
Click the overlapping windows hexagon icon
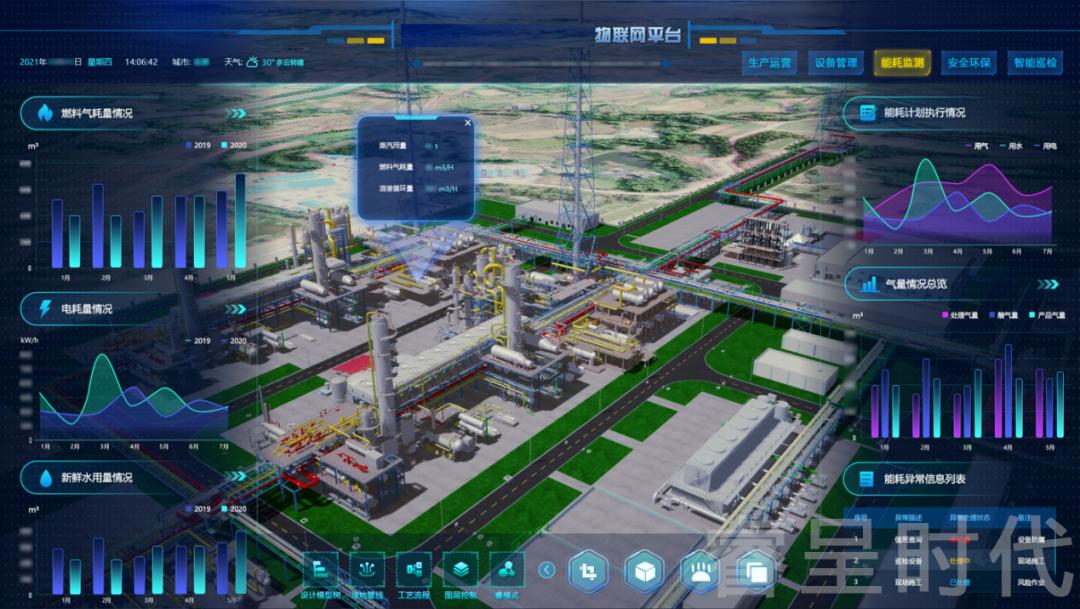click(755, 571)
